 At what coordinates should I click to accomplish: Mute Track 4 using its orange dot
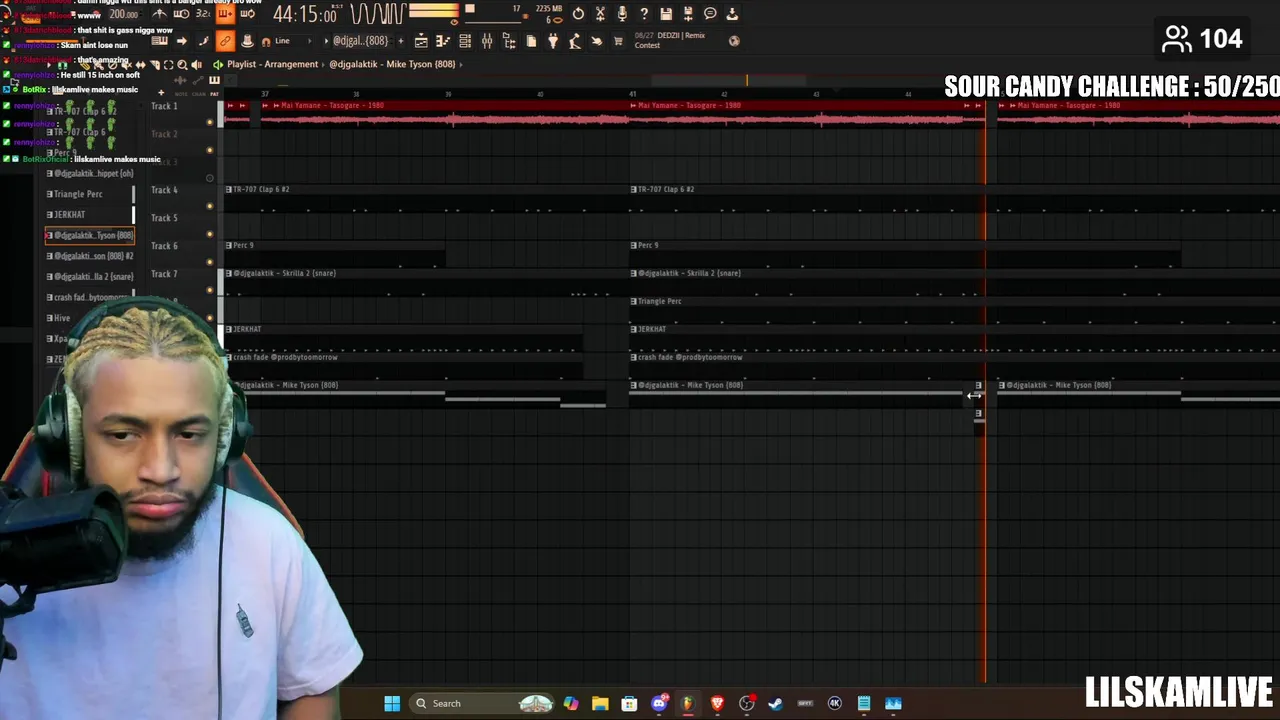click(x=210, y=206)
